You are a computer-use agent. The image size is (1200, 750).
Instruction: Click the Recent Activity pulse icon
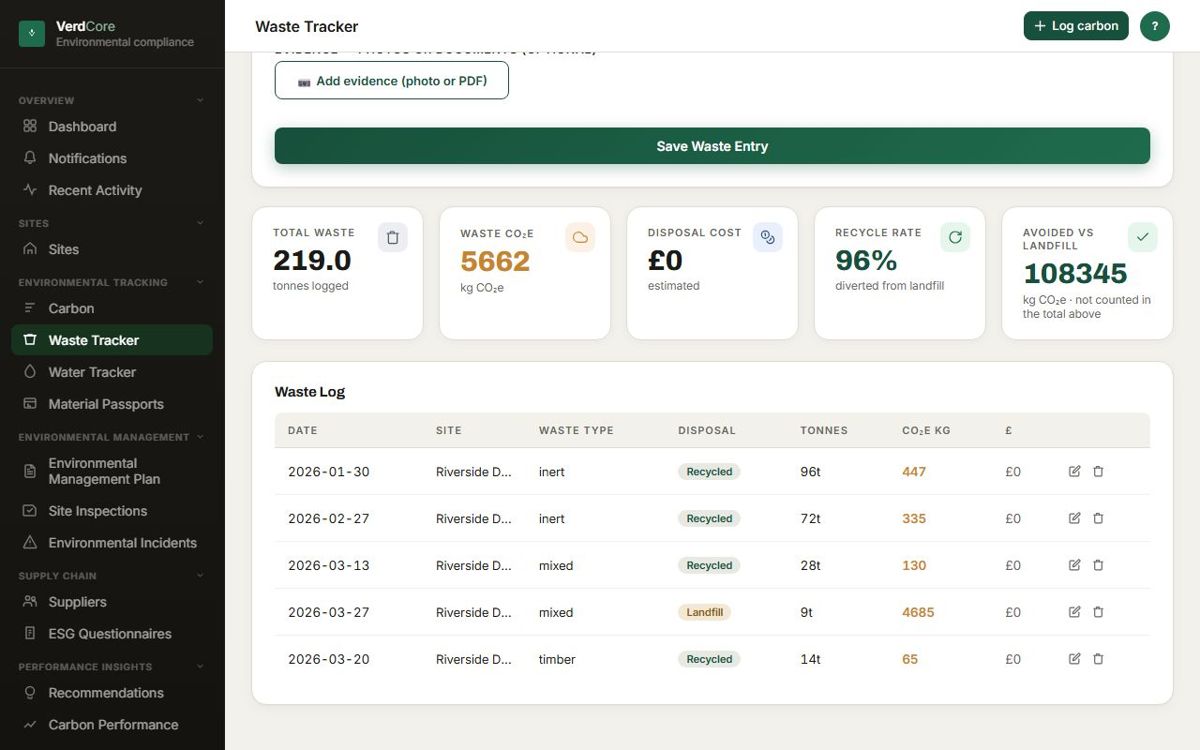coord(30,190)
